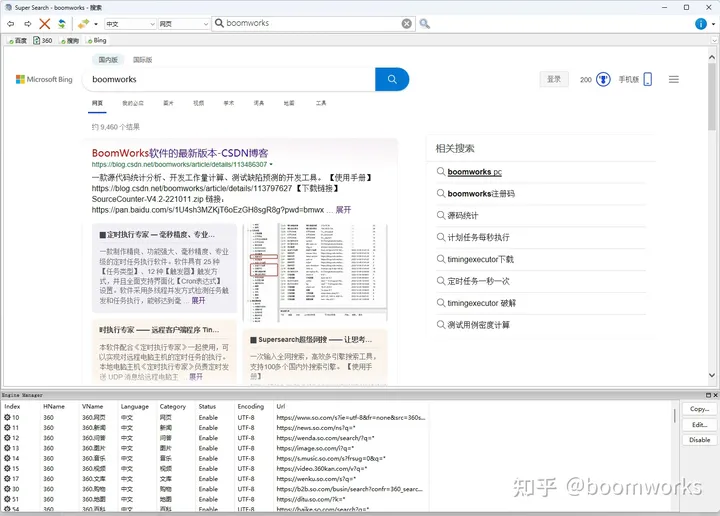This screenshot has height=516, width=720.
Task: Select the 词典 results tab
Action: [259, 103]
